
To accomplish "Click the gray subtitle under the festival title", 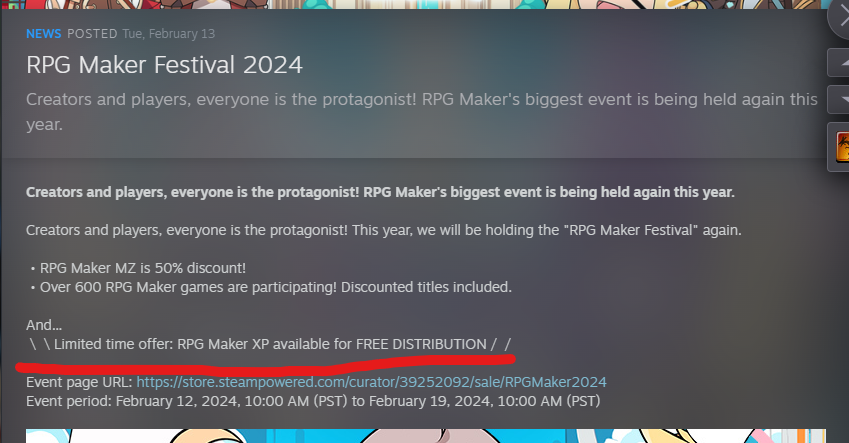I will click(422, 112).
